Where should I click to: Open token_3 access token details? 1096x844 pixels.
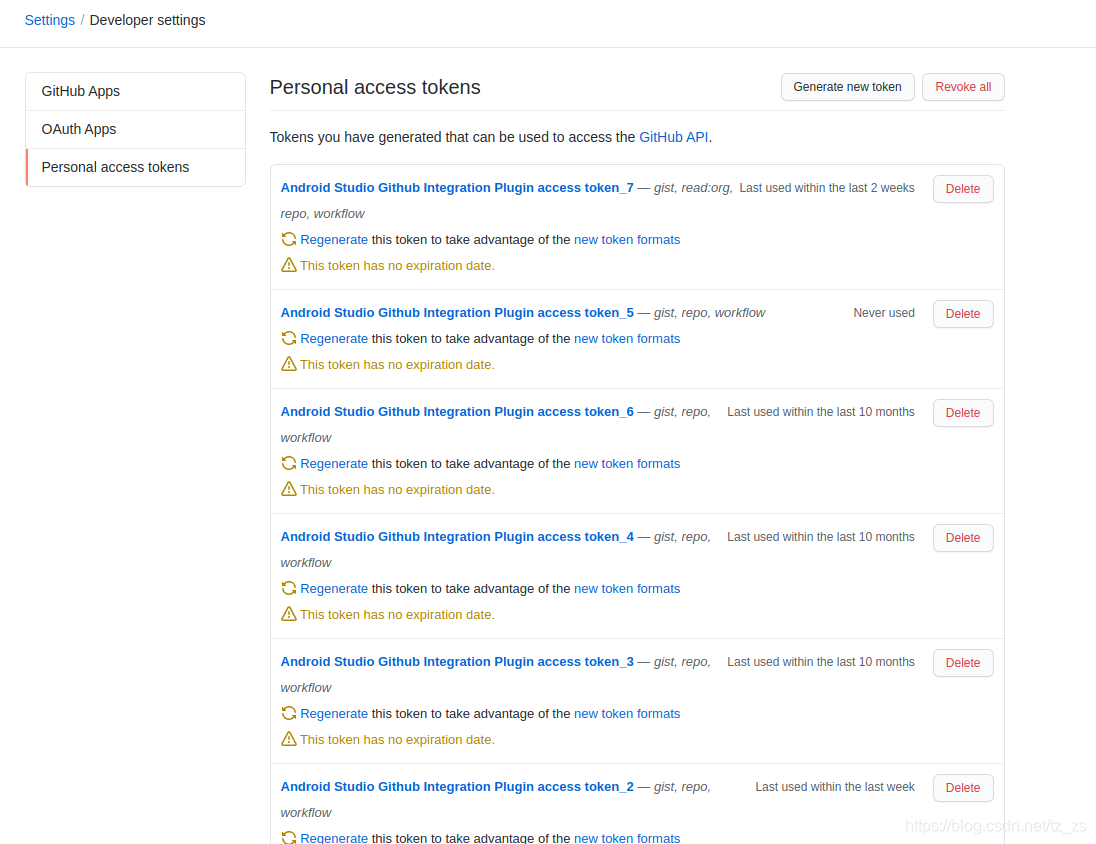[457, 661]
